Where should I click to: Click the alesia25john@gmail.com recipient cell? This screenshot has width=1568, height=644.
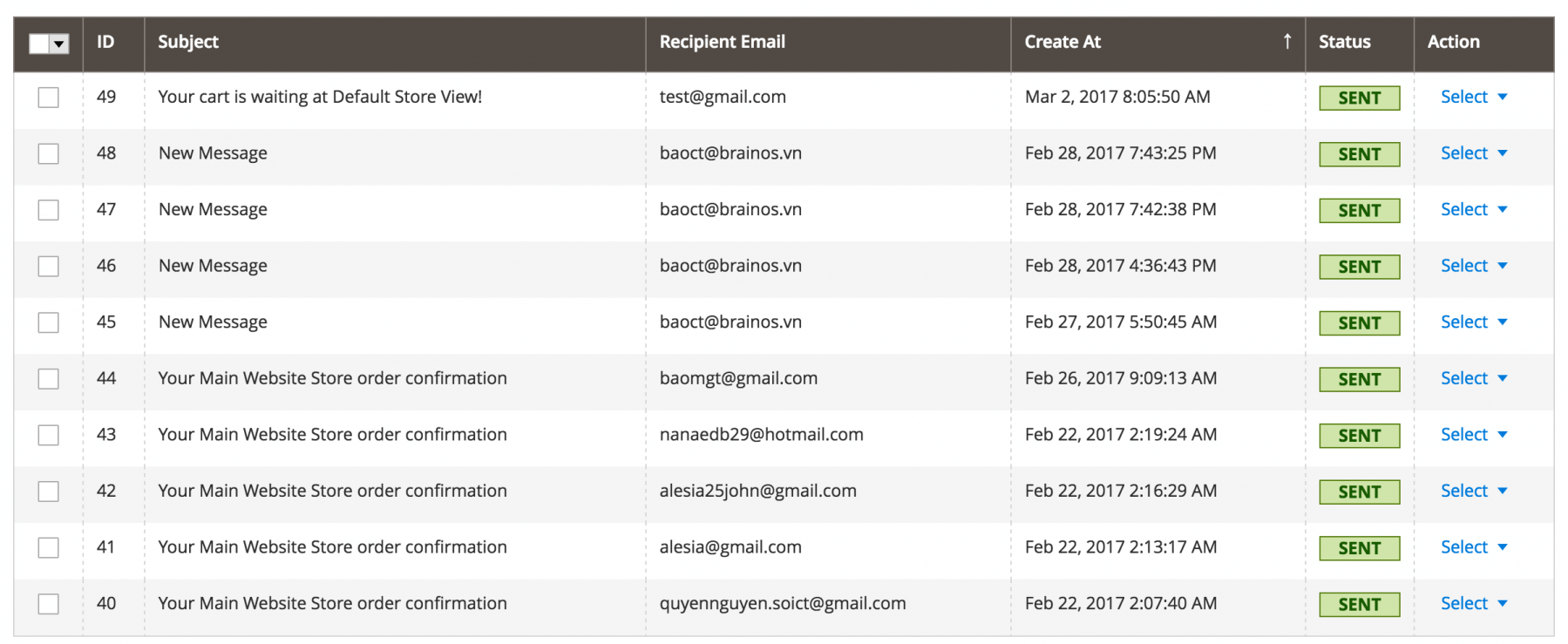point(757,491)
